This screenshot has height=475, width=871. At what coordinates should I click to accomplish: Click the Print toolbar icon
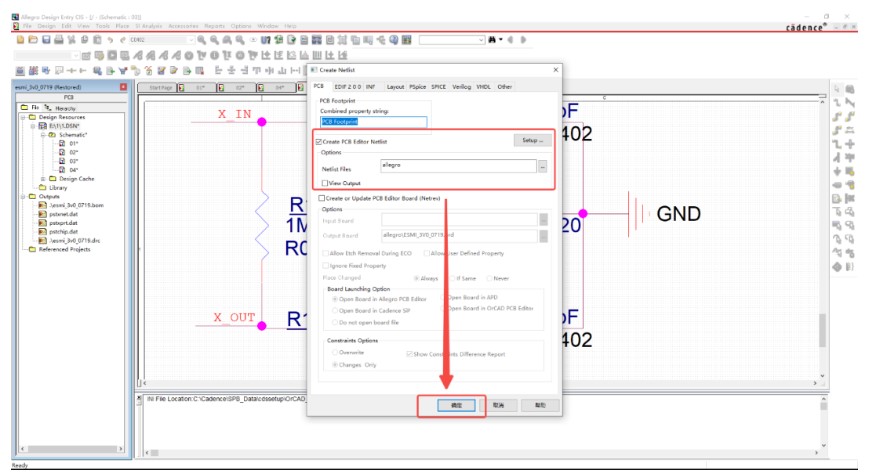click(59, 39)
